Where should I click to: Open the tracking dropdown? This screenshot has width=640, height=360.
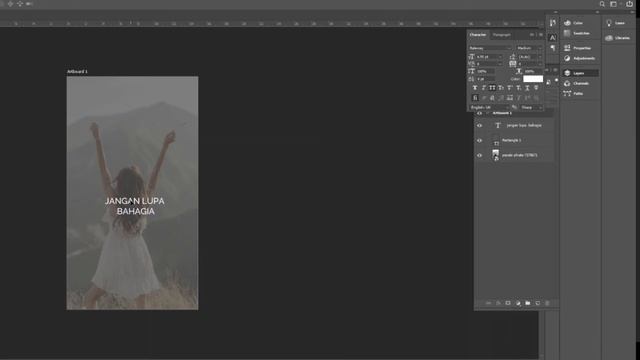530,64
